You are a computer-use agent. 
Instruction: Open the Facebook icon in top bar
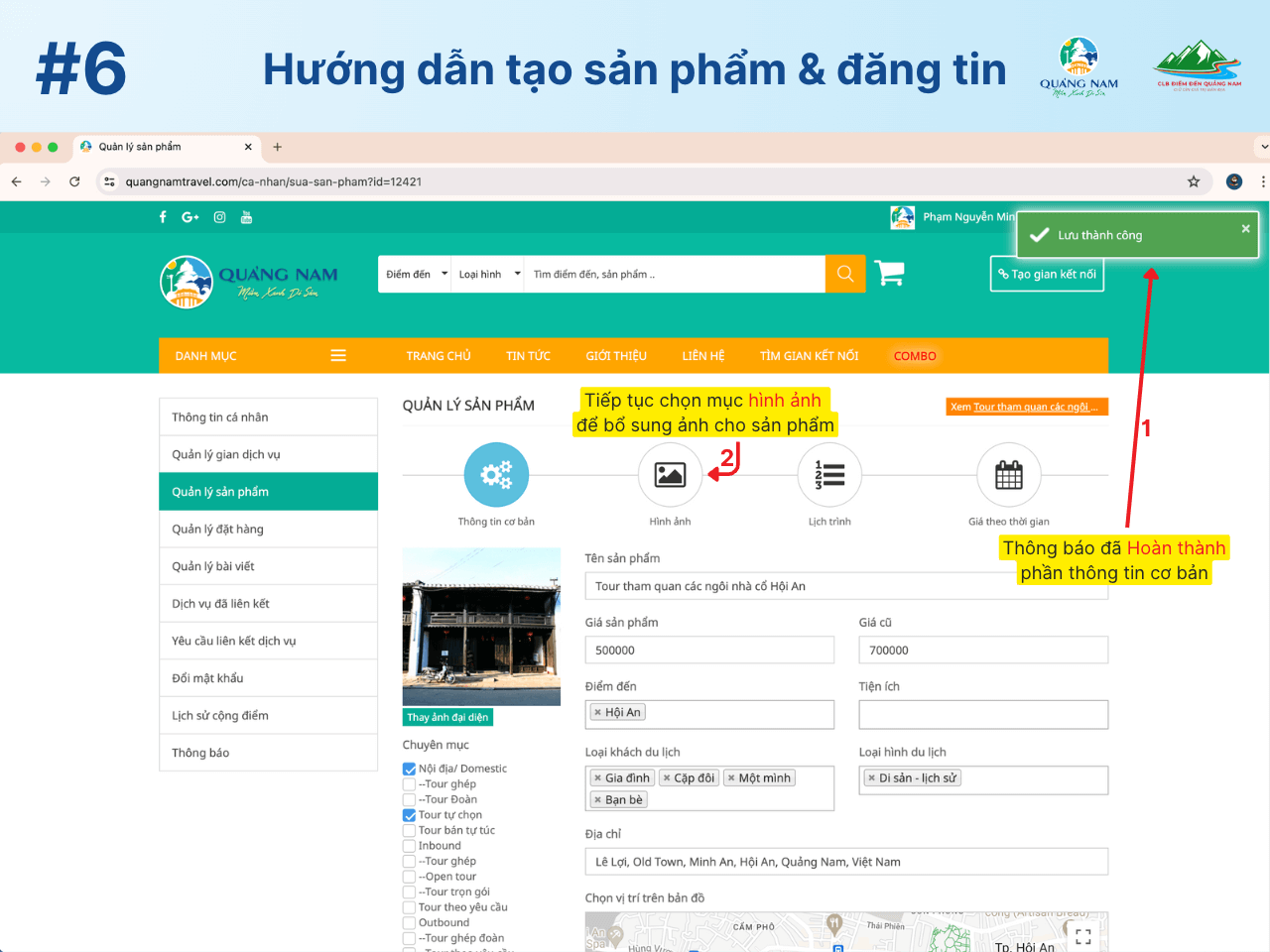(163, 217)
